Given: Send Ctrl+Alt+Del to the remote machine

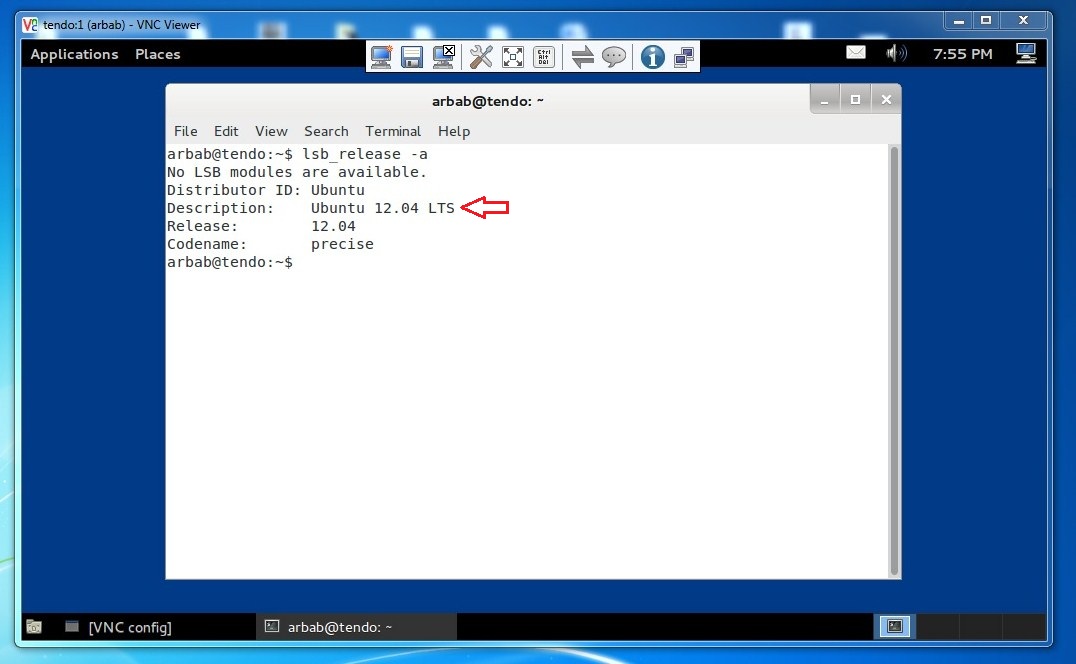Looking at the screenshot, I should point(543,57).
